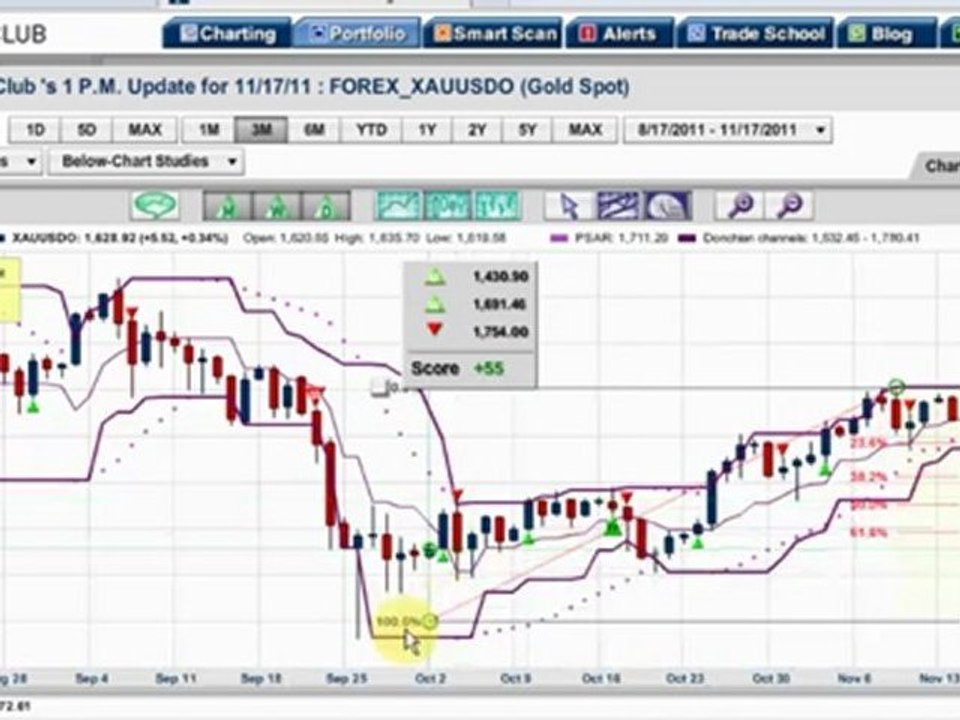Click the Score +55 readout
Screen dimensions: 960x720
(458, 369)
